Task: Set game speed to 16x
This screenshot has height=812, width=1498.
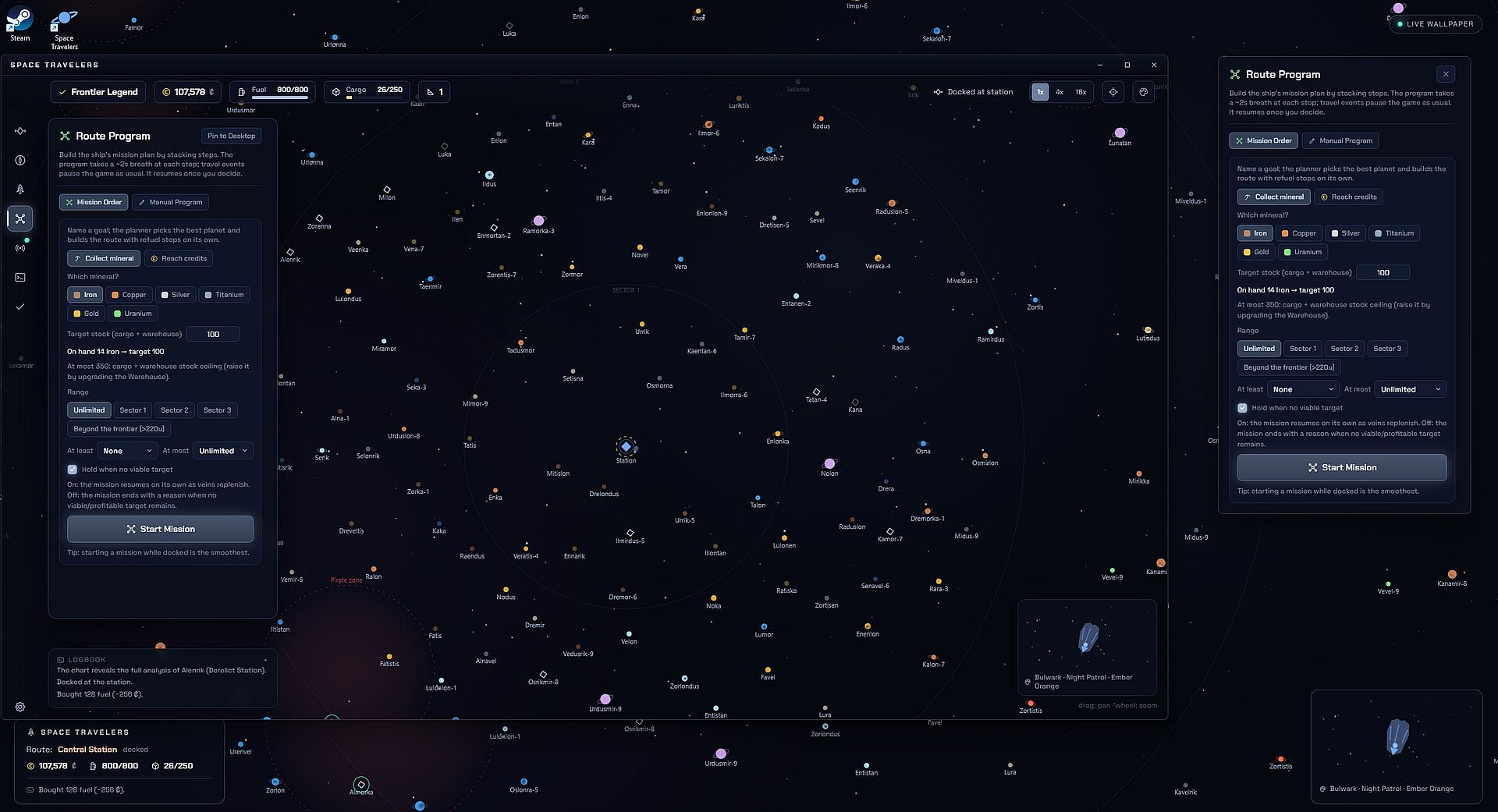Action: [x=1081, y=92]
